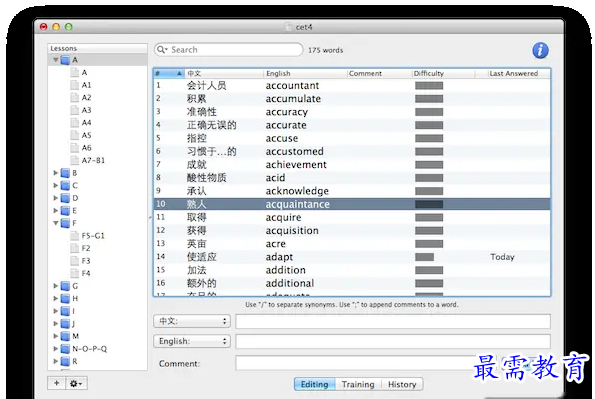Select the accountant word row
Viewport: 595px width, 399px height.
[352, 85]
